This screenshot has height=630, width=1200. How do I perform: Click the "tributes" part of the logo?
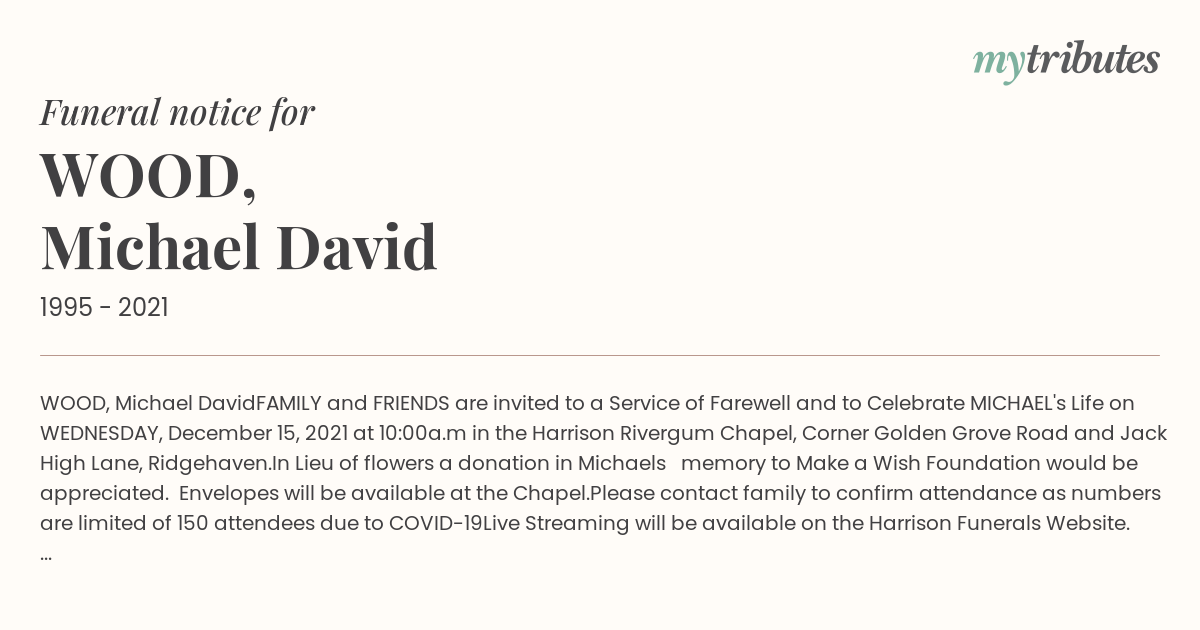[x=1092, y=60]
